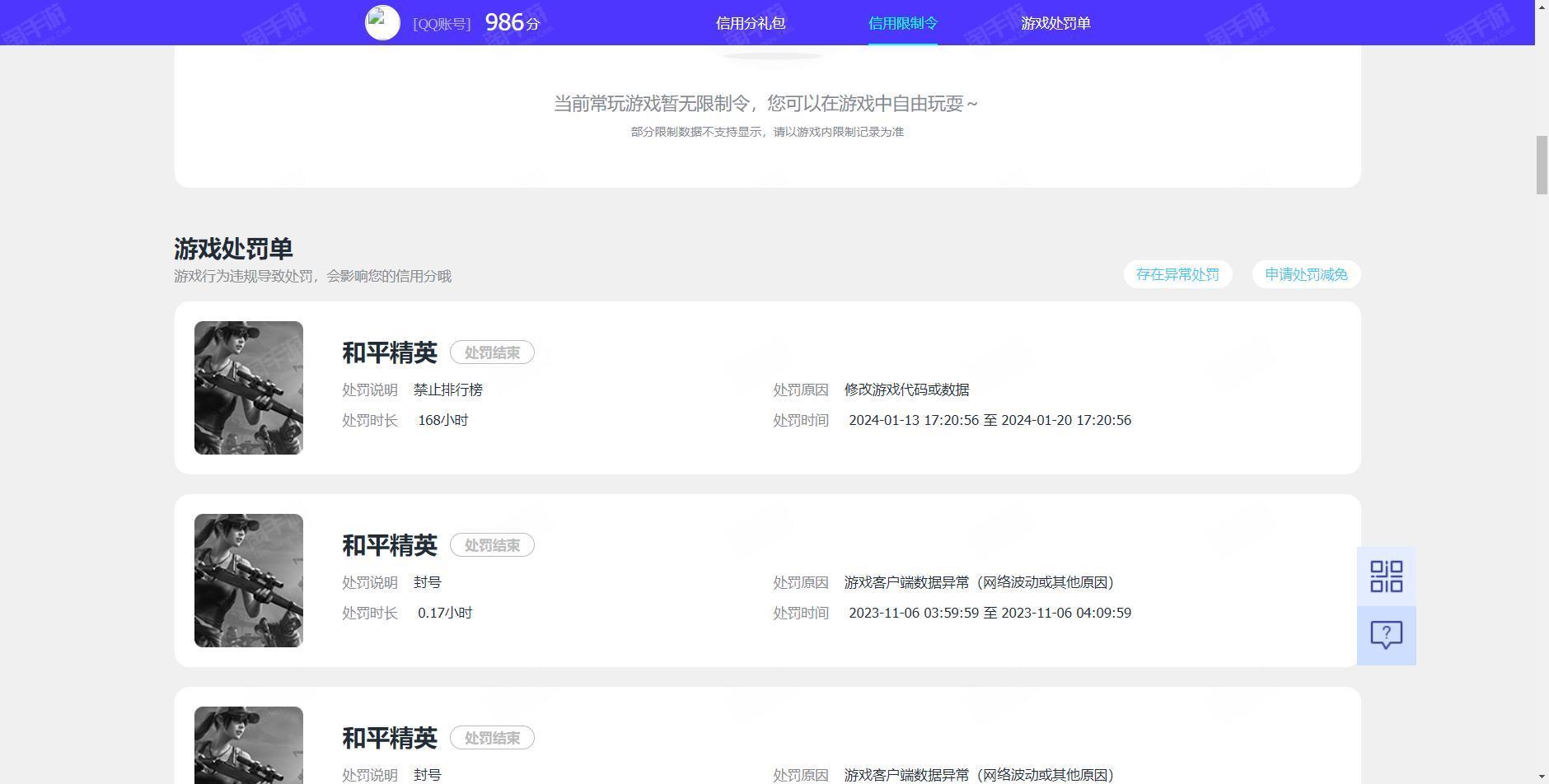The width and height of the screenshot is (1549, 784).
Task: Click 处罚结束 badge on the 0.17小时 card
Action: pos(492,545)
